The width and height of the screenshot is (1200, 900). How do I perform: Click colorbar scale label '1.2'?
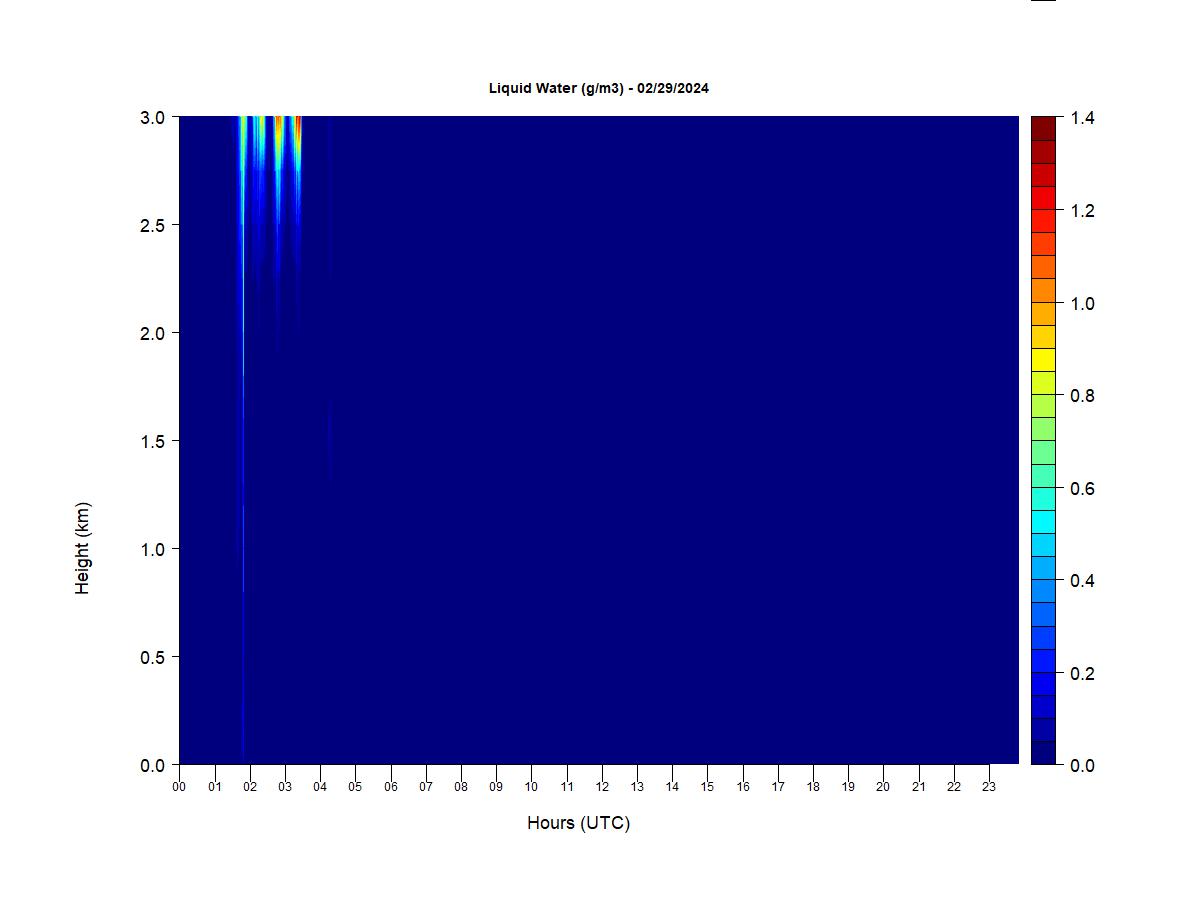point(1082,211)
